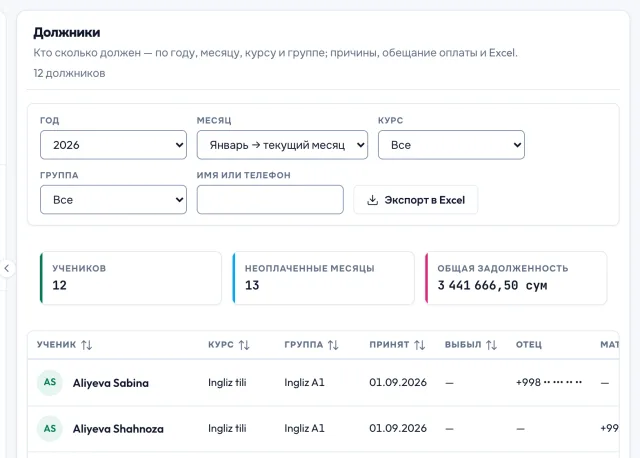Open student Aliyeva Shahnoza row name

point(118,429)
